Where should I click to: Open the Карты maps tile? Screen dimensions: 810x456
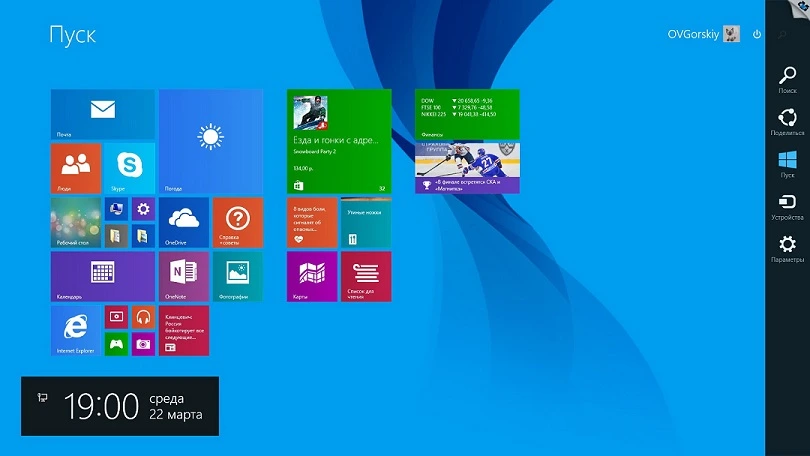click(x=312, y=276)
